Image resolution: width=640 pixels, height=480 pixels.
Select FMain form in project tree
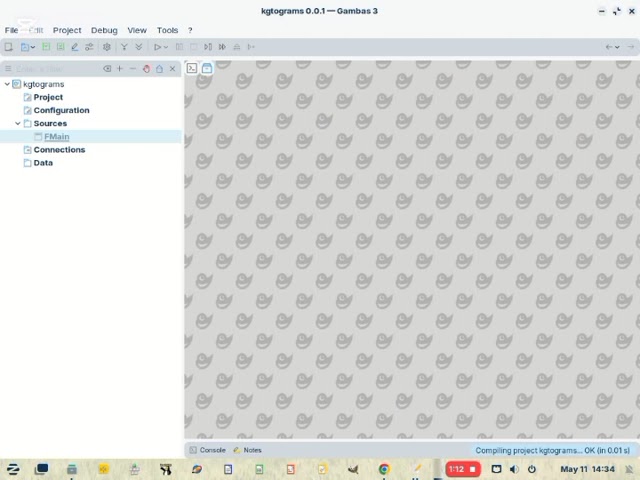point(56,137)
